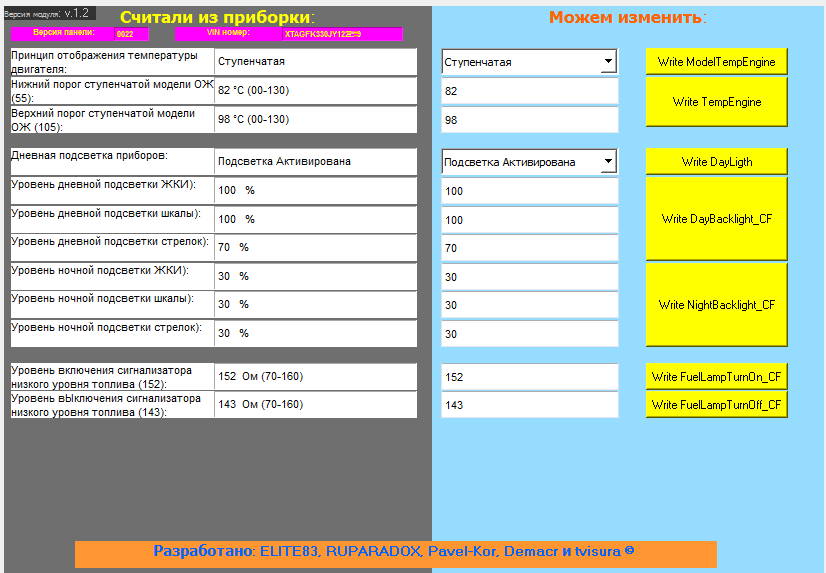Click the night arrows backlight field, last 30

(x=529, y=334)
